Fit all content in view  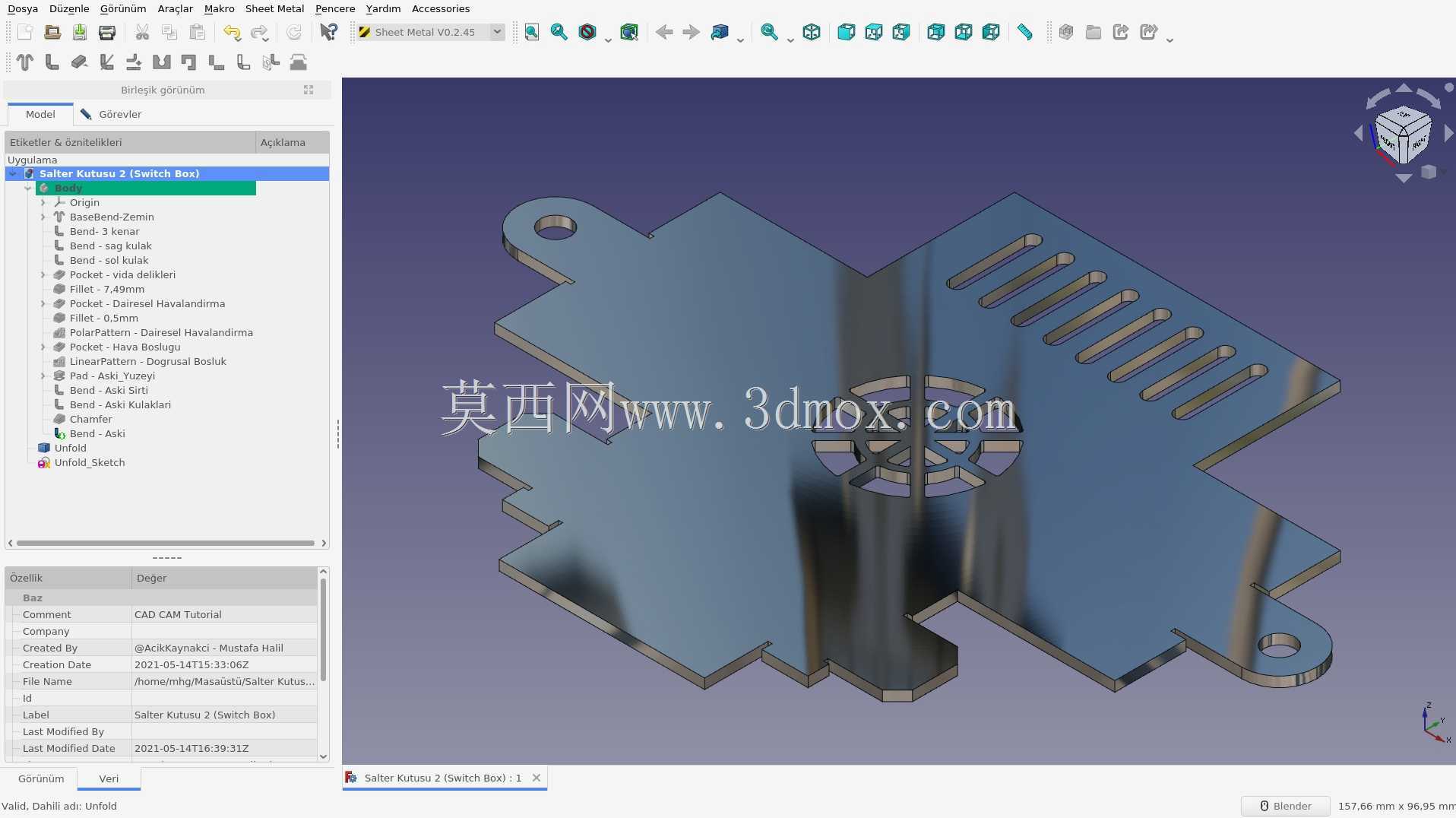coord(532,32)
